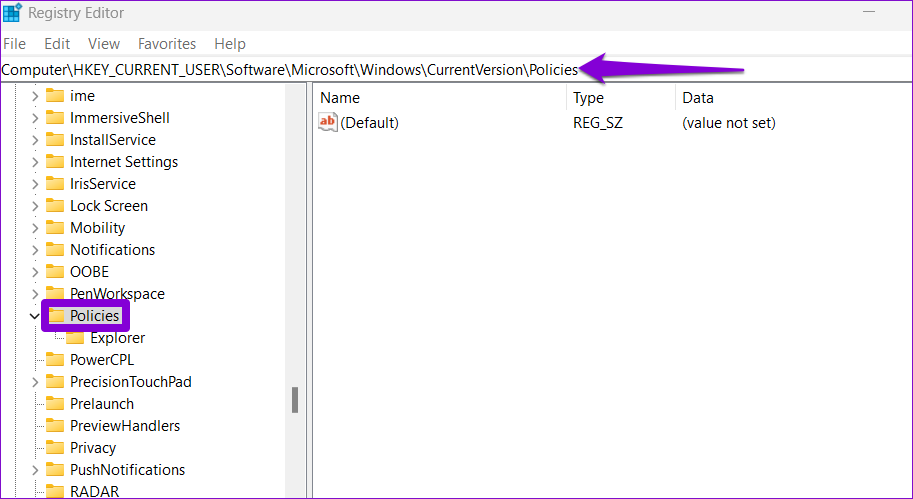Click the Lock Screen folder icon
This screenshot has height=499, width=913.
click(55, 206)
